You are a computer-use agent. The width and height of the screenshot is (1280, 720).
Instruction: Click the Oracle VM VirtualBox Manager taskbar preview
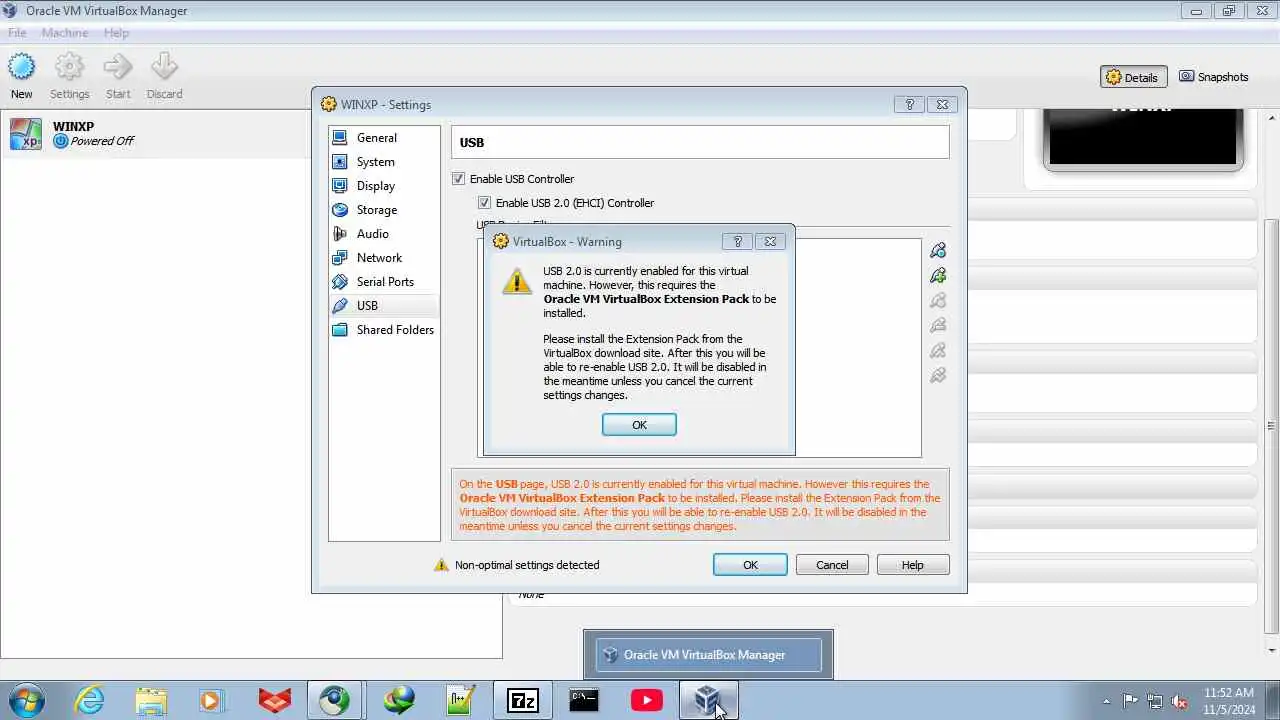708,655
